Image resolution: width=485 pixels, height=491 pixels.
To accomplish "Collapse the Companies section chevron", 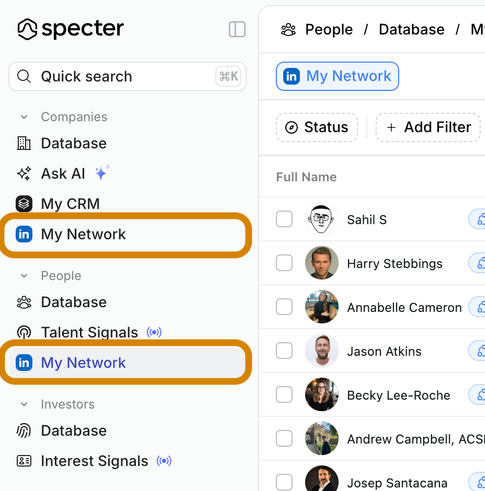I will [x=24, y=117].
